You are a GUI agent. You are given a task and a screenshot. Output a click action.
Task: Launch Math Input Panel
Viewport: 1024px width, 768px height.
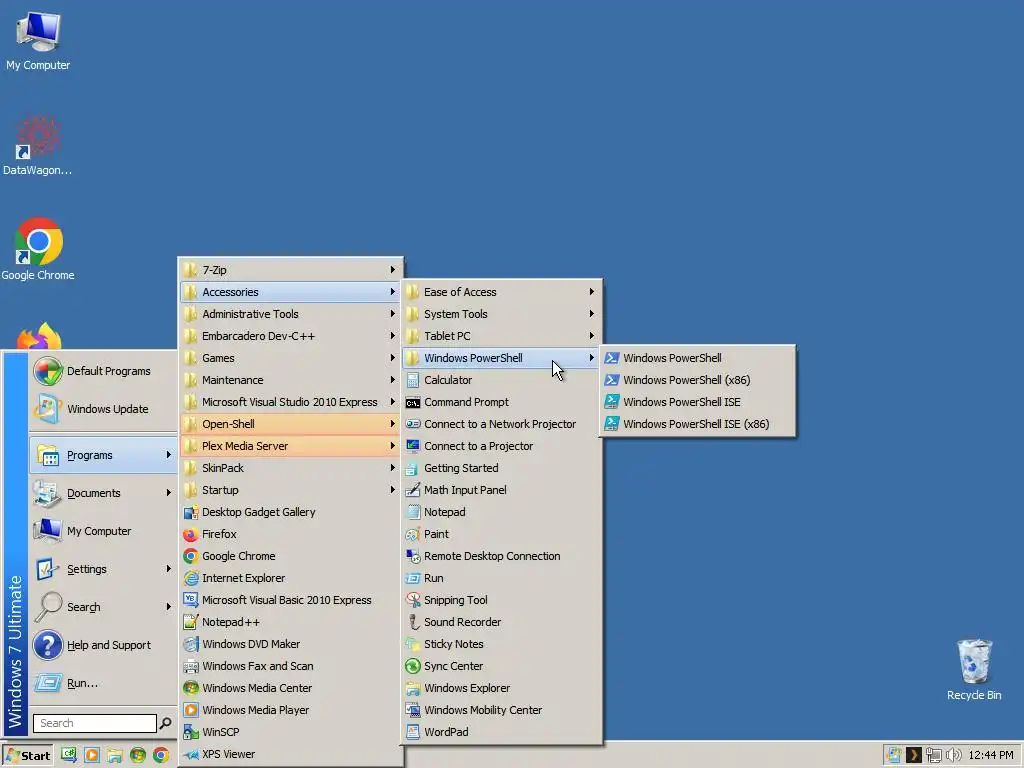502,490
